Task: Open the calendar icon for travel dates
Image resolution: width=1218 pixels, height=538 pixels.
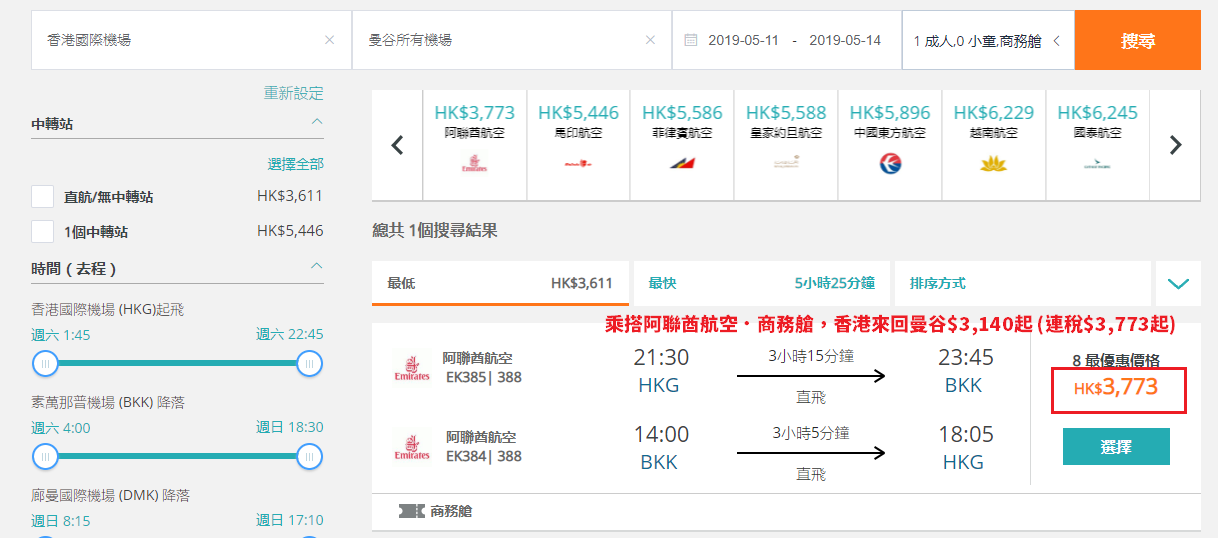Action: point(690,41)
